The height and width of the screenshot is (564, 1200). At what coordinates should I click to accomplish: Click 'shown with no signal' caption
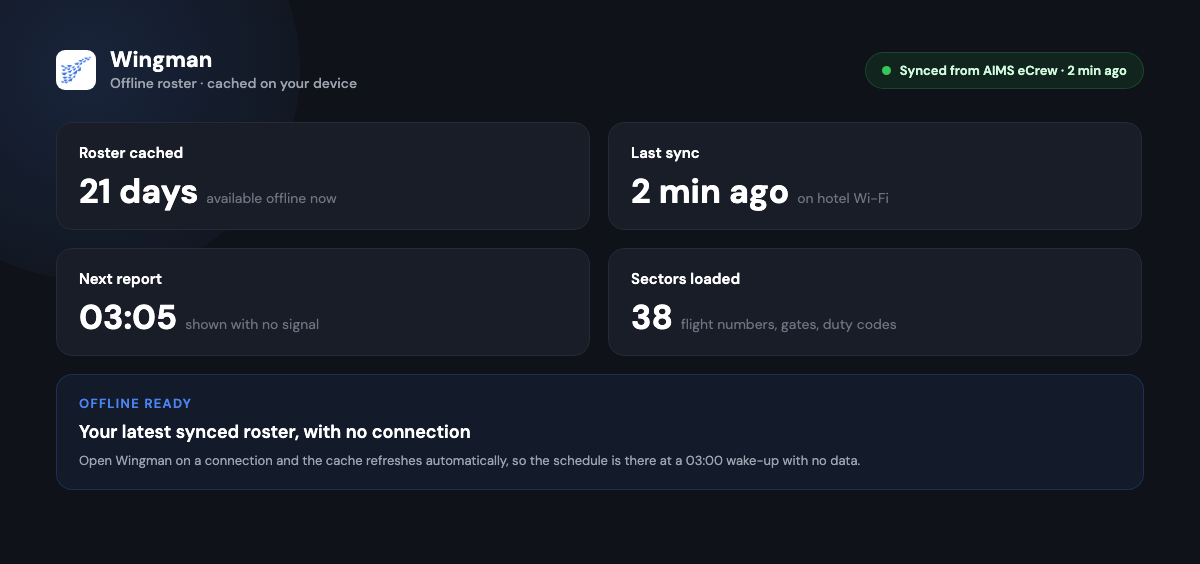252,324
